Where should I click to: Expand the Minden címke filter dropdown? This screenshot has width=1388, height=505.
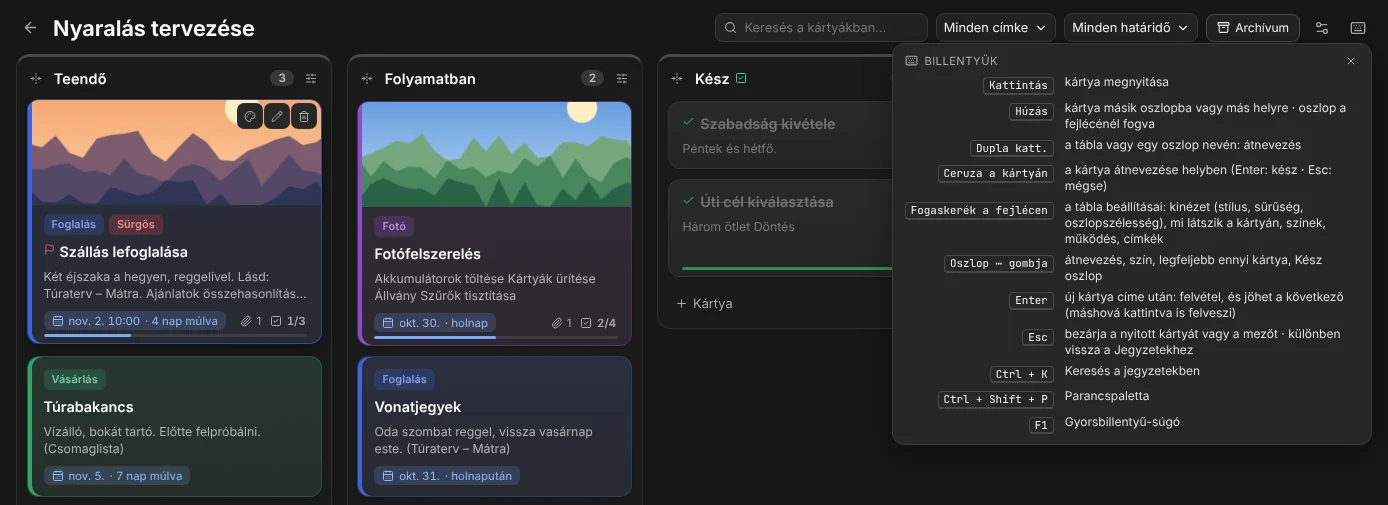996,28
